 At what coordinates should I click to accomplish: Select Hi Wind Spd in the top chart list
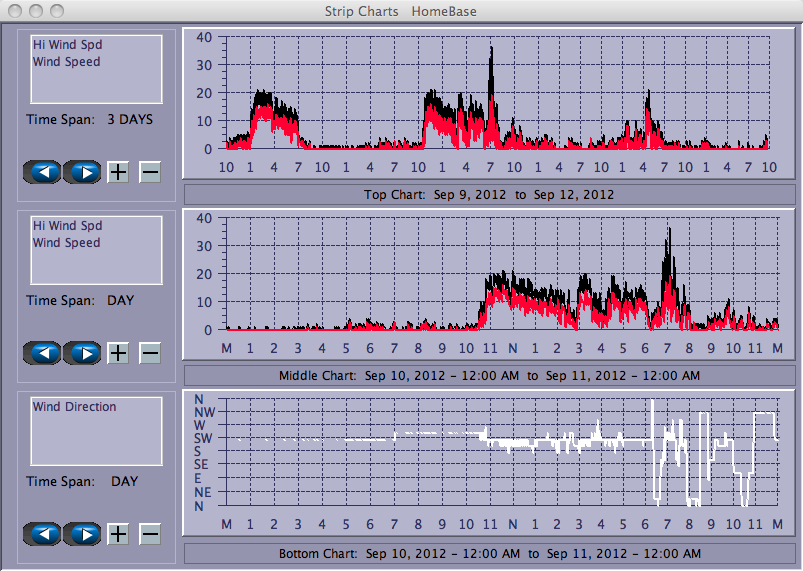[x=67, y=45]
